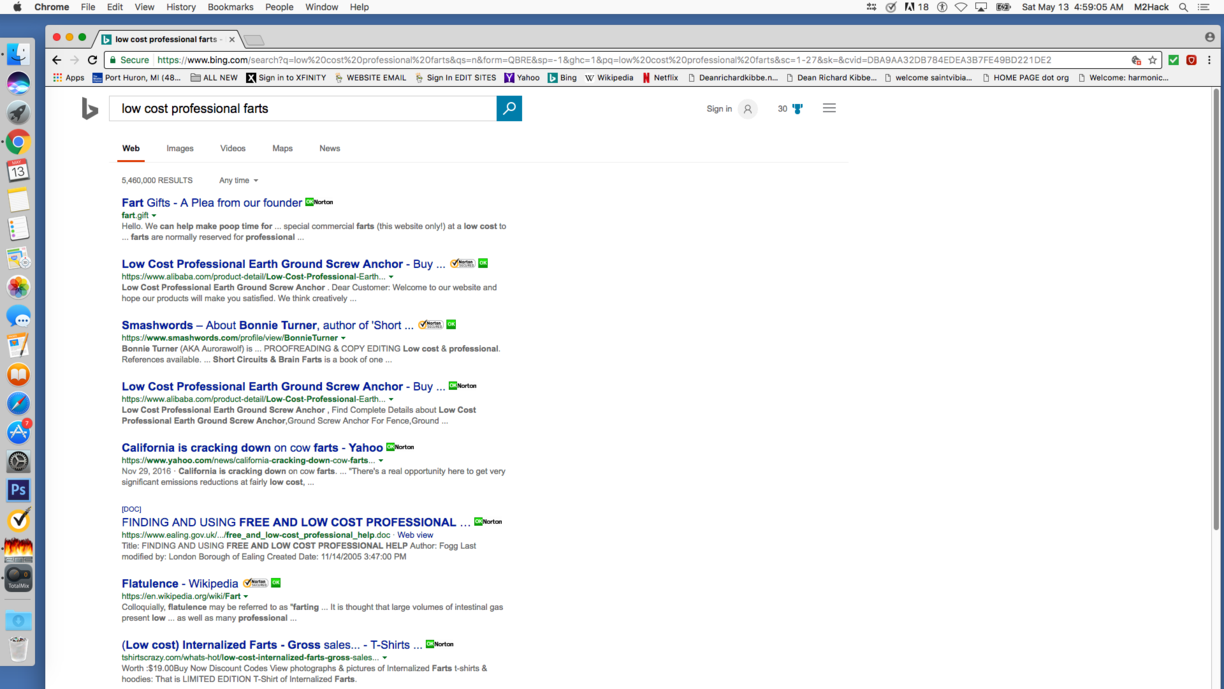This screenshot has height=689, width=1224.
Task: Expand the Any time filter dropdown
Action: (x=238, y=181)
